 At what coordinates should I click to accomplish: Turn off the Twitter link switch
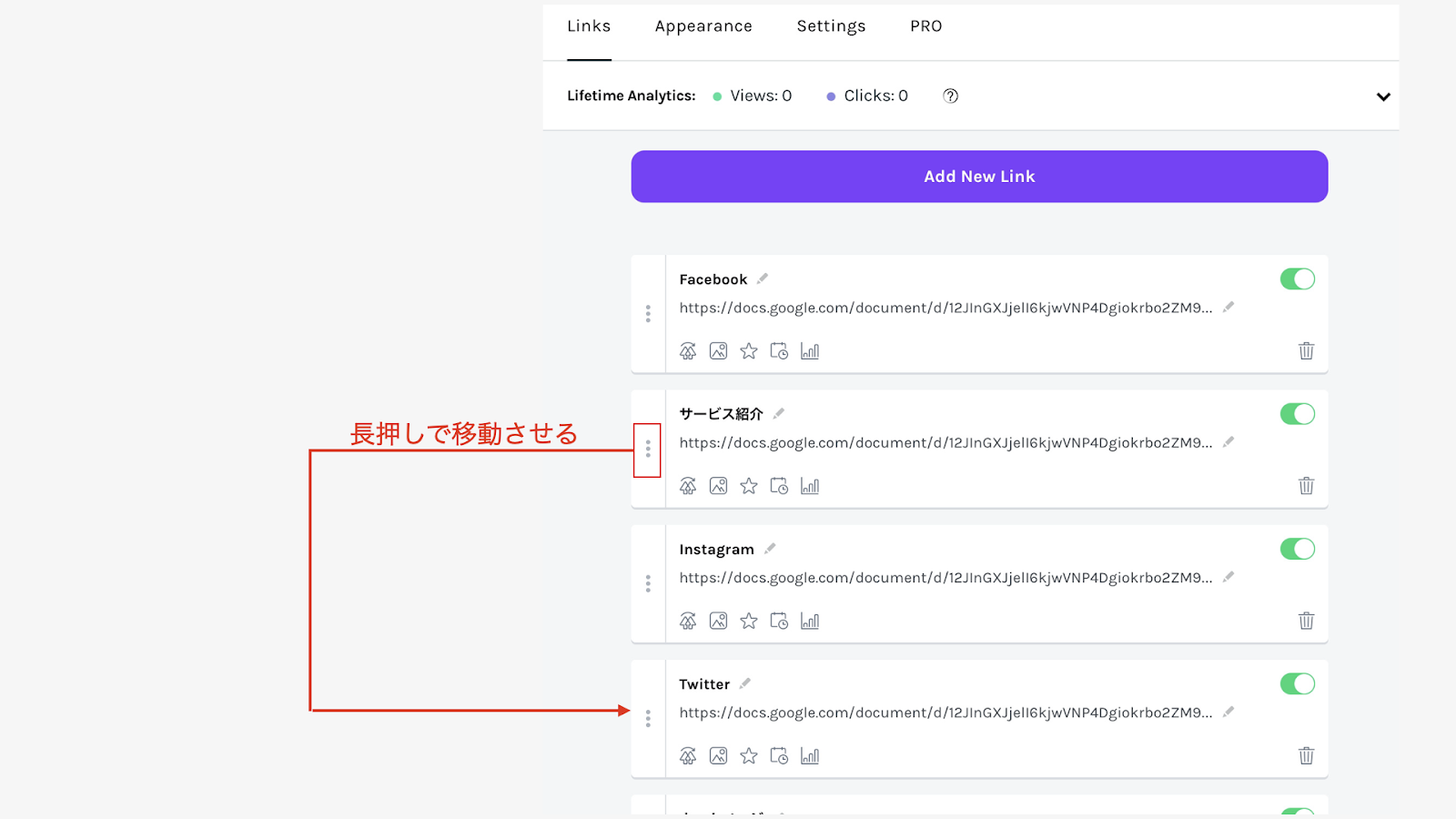tap(1297, 683)
